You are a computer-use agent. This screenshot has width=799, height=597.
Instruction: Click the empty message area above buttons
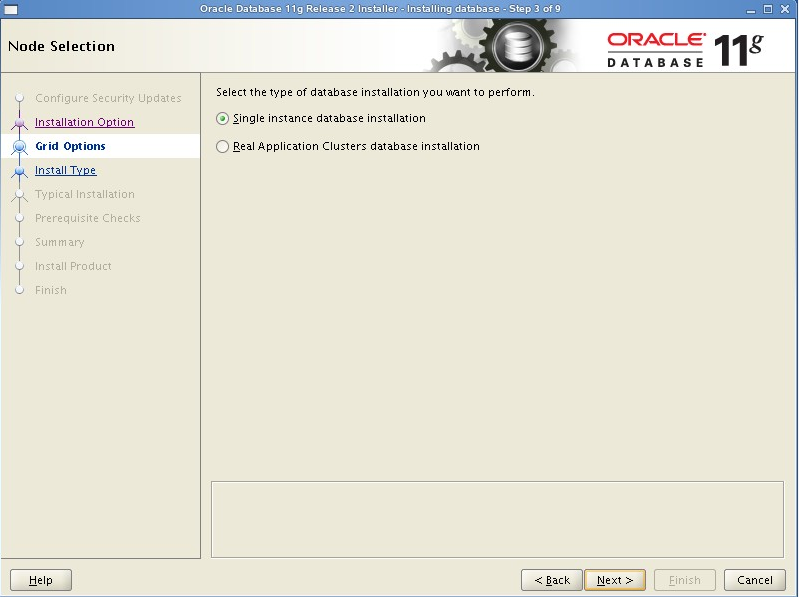point(497,519)
